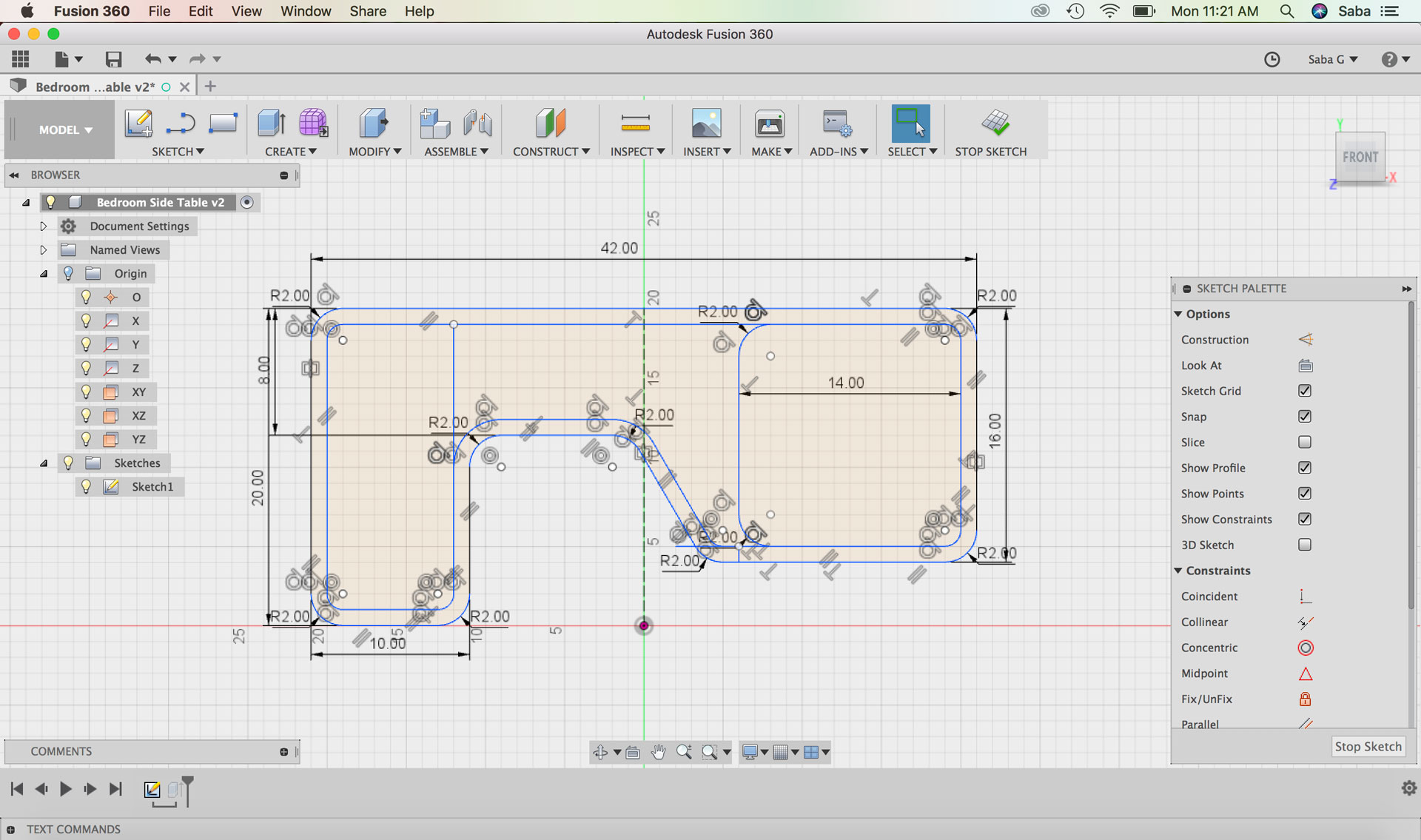This screenshot has height=840, width=1421.
Task: Enable the Slice checkbox
Action: pyautogui.click(x=1304, y=442)
